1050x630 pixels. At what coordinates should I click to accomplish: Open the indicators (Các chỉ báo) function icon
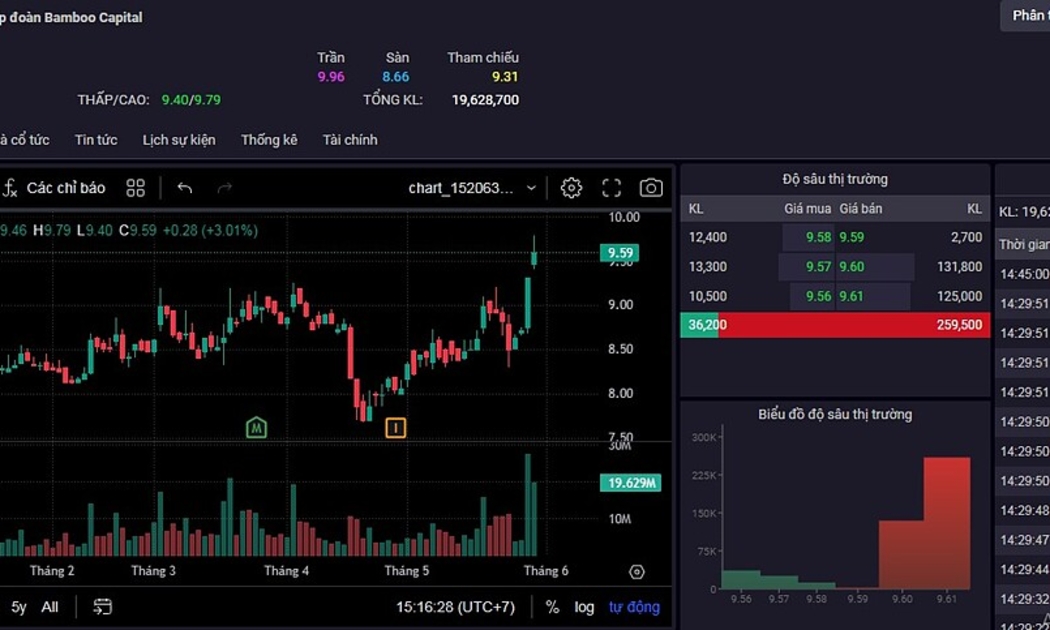(x=11, y=188)
